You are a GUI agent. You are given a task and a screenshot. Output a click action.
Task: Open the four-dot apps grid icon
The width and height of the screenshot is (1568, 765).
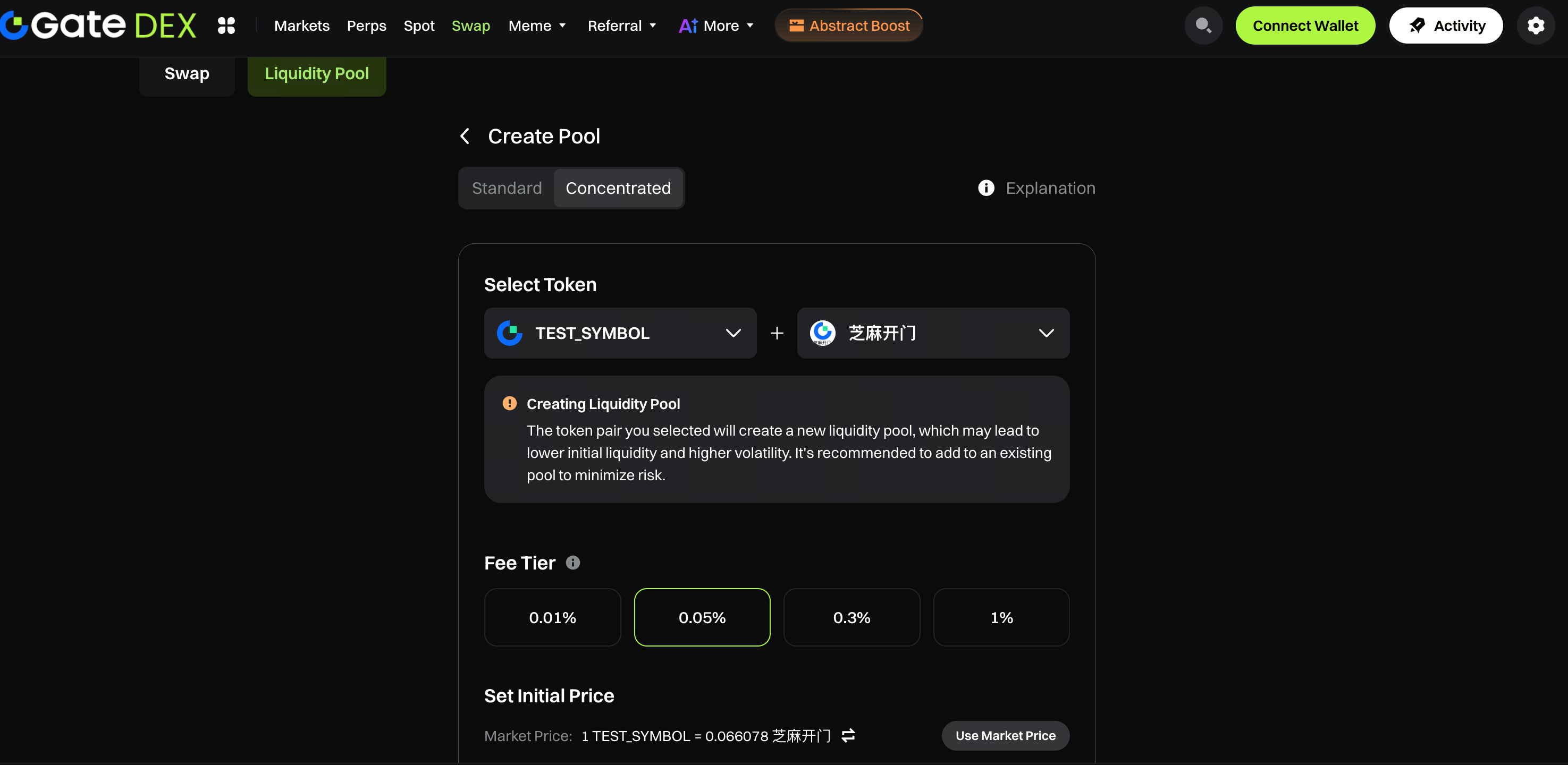click(x=226, y=25)
